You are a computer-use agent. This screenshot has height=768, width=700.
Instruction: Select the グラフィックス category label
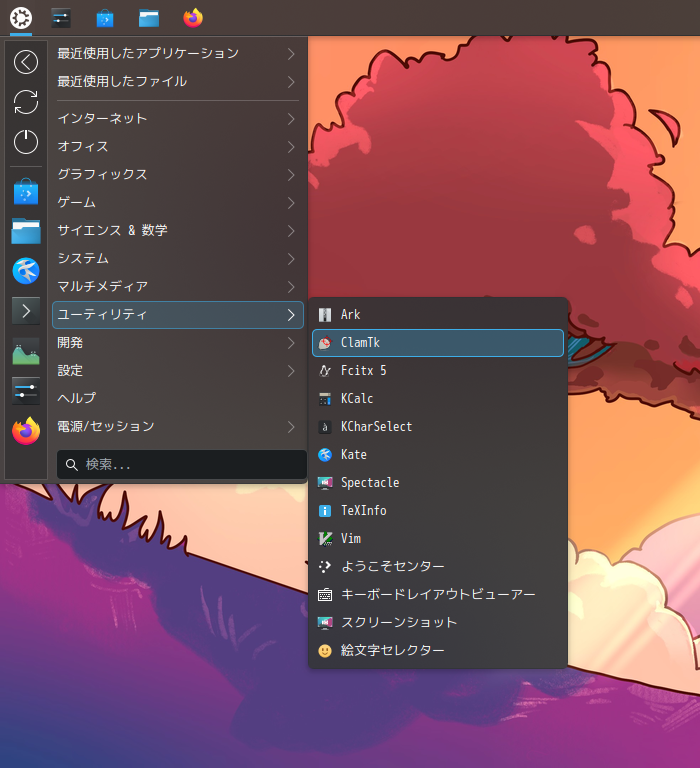102,174
